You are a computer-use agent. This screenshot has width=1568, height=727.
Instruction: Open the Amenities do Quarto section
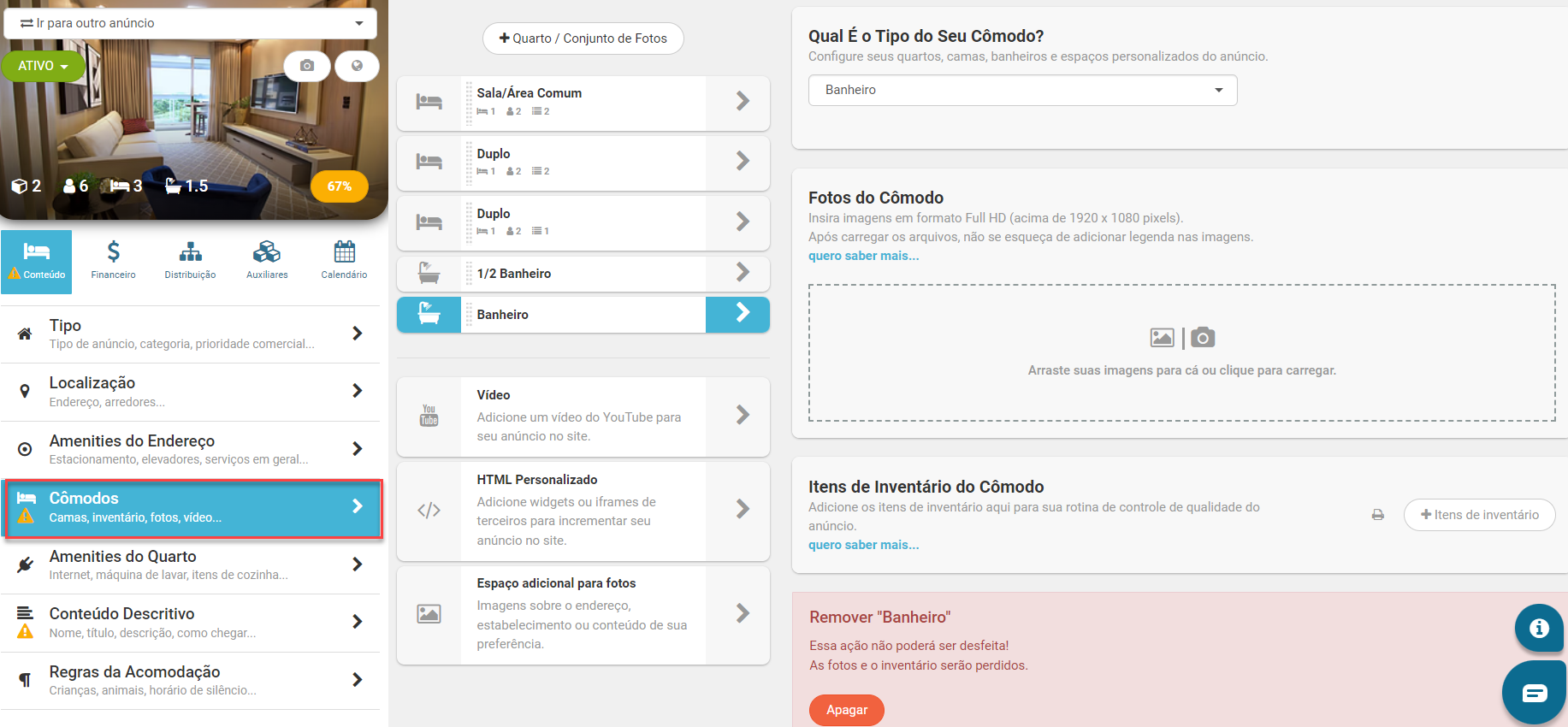pos(190,565)
